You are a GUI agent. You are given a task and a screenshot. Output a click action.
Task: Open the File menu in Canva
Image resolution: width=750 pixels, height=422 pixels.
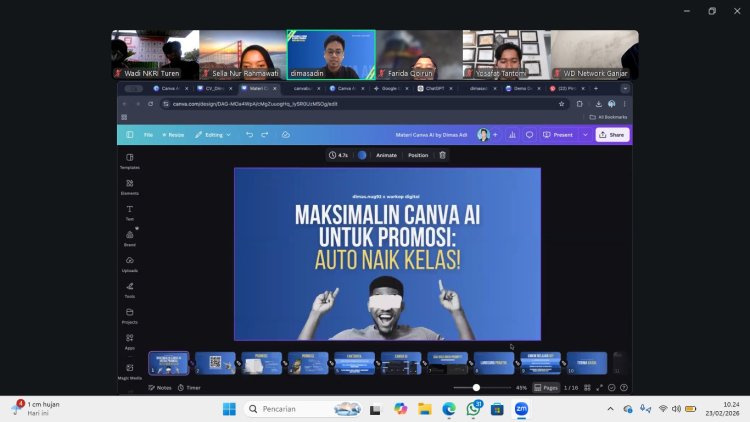[148, 135]
